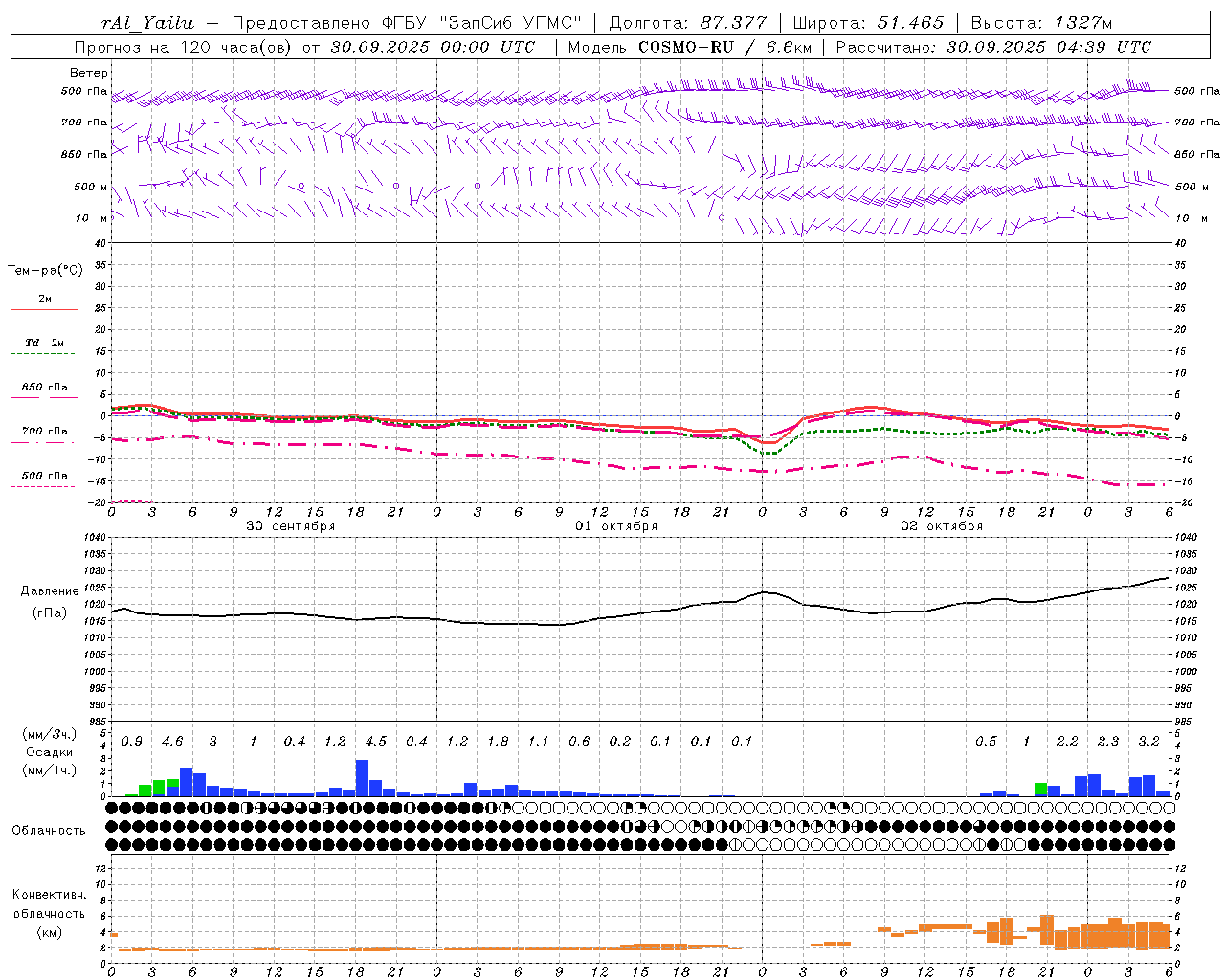Select the "Облачность" cloud cover label
Screen dimensions: 1225x980
pos(49,831)
